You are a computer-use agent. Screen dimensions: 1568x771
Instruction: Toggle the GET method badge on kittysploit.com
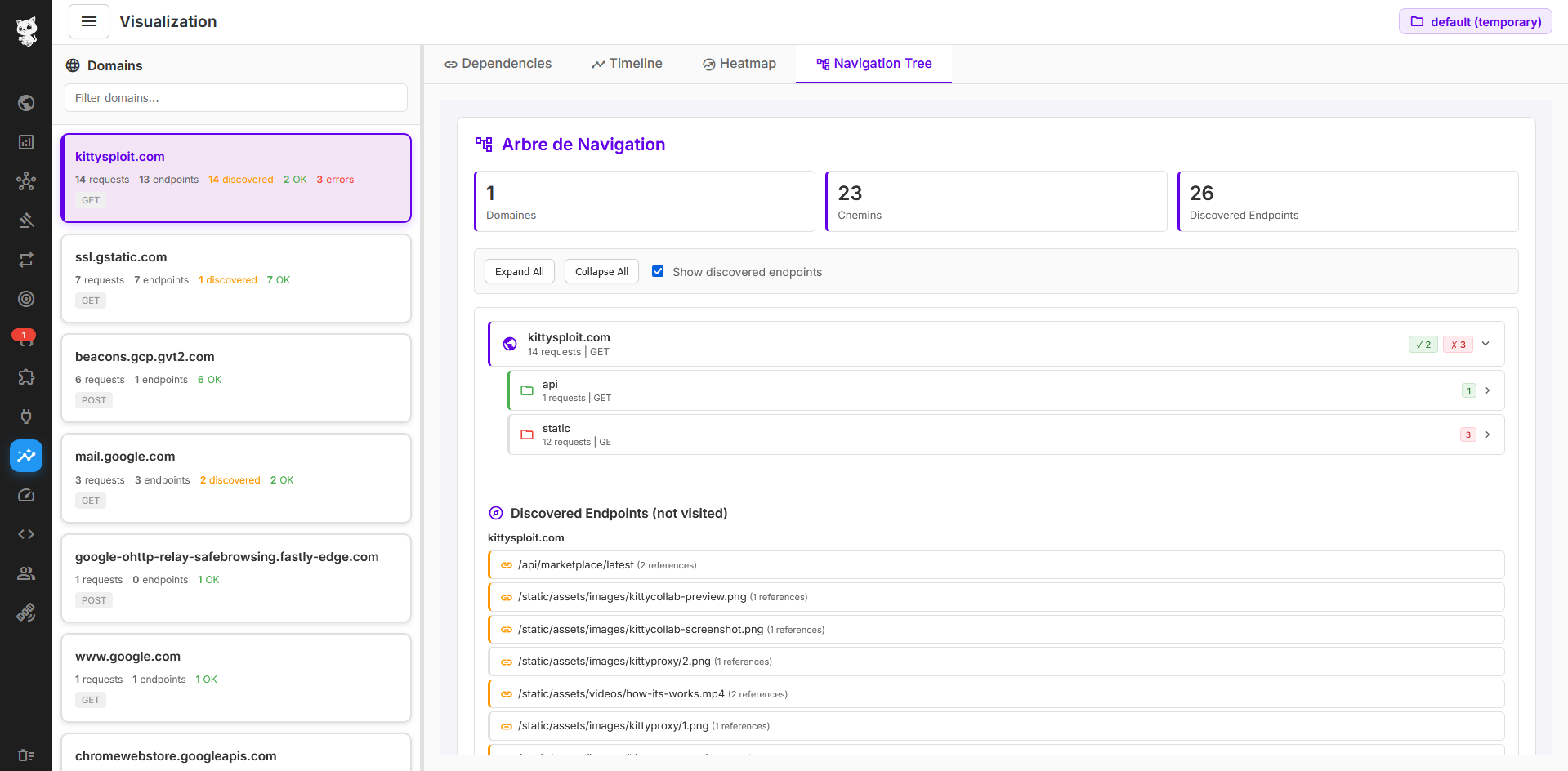pyautogui.click(x=90, y=199)
